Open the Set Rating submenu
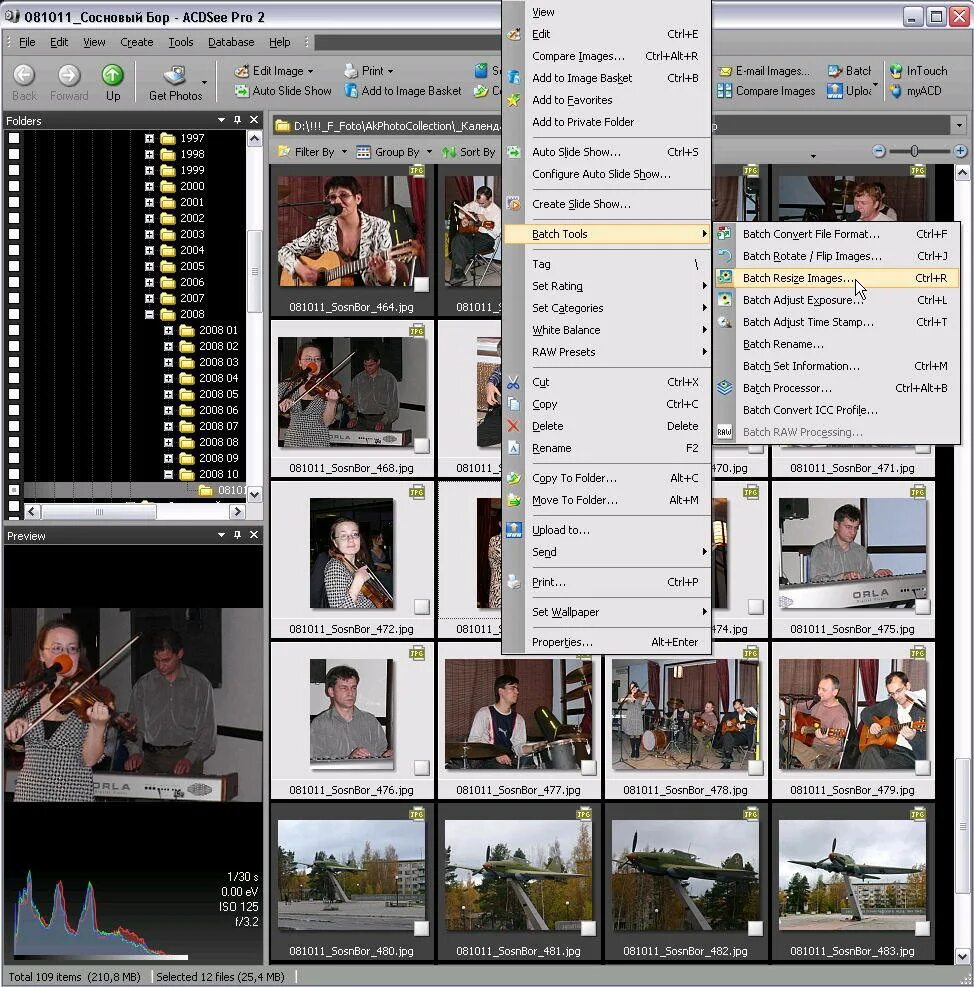This screenshot has width=974, height=987. [x=608, y=286]
